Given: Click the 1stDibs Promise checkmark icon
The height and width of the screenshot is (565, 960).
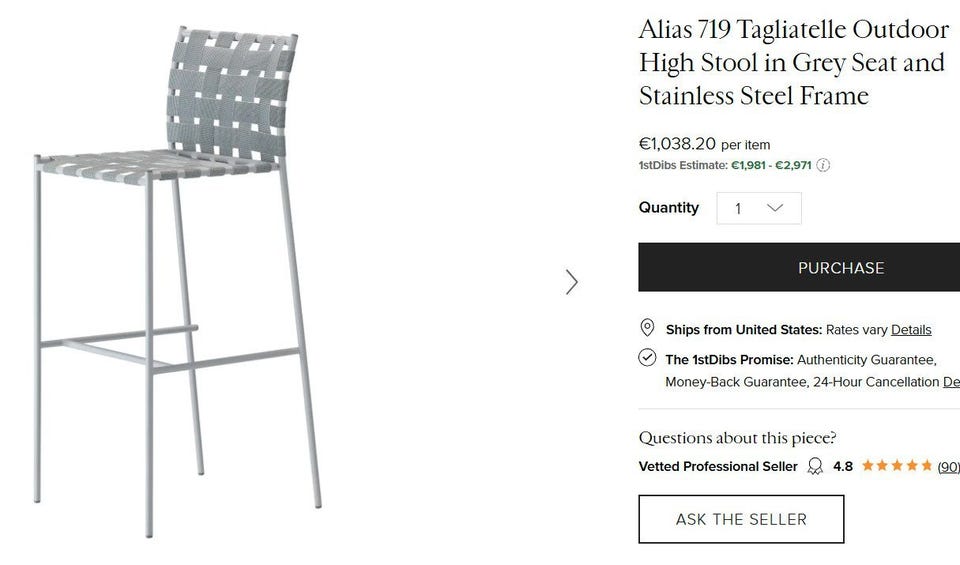Looking at the screenshot, I should coord(647,358).
